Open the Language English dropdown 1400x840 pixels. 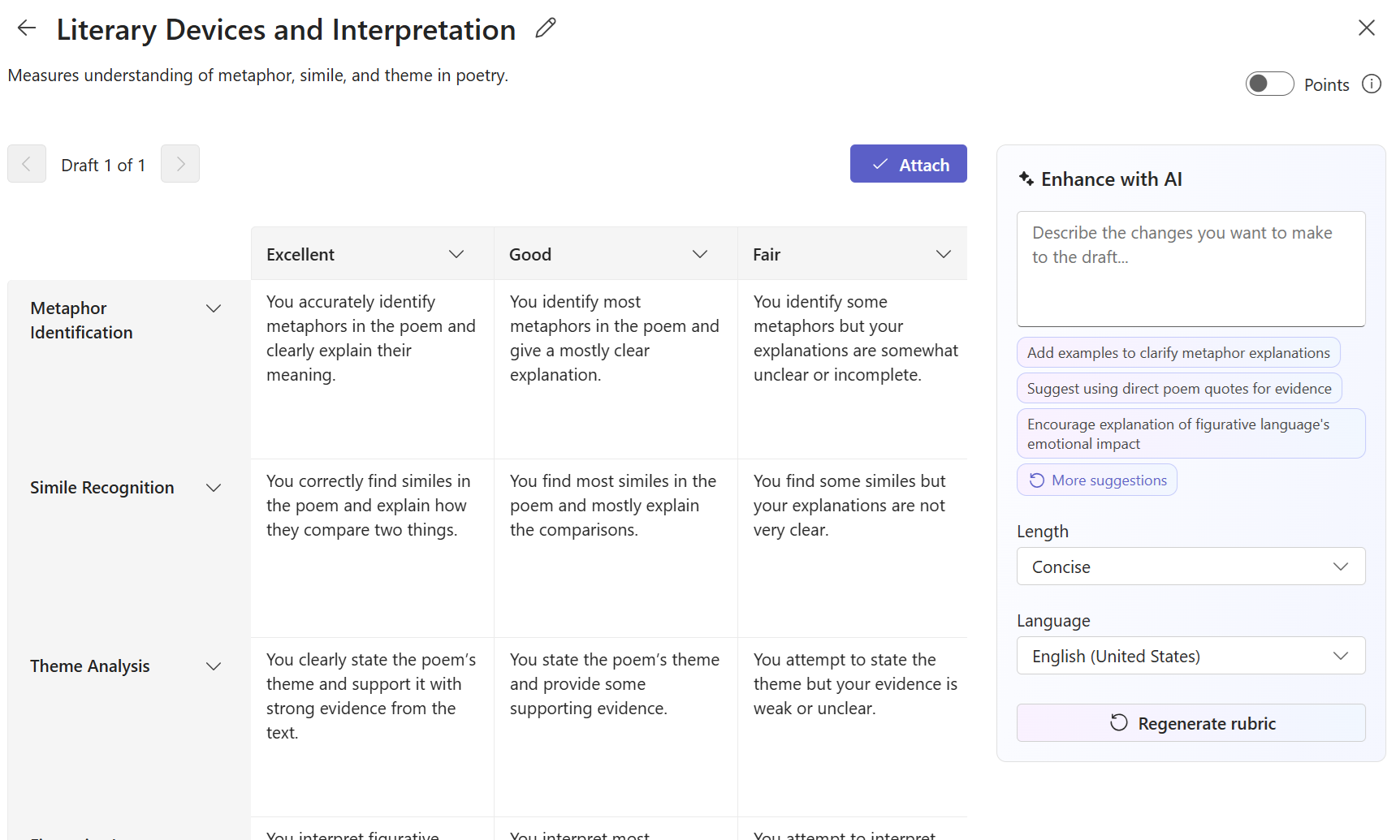1190,656
